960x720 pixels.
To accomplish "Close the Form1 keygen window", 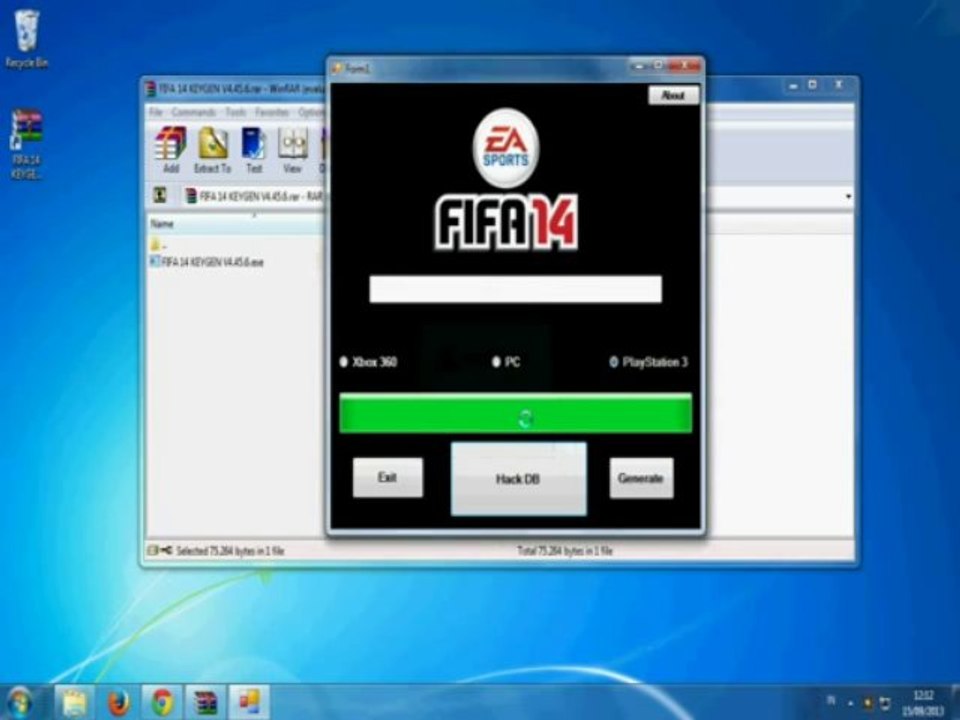I will pos(684,66).
